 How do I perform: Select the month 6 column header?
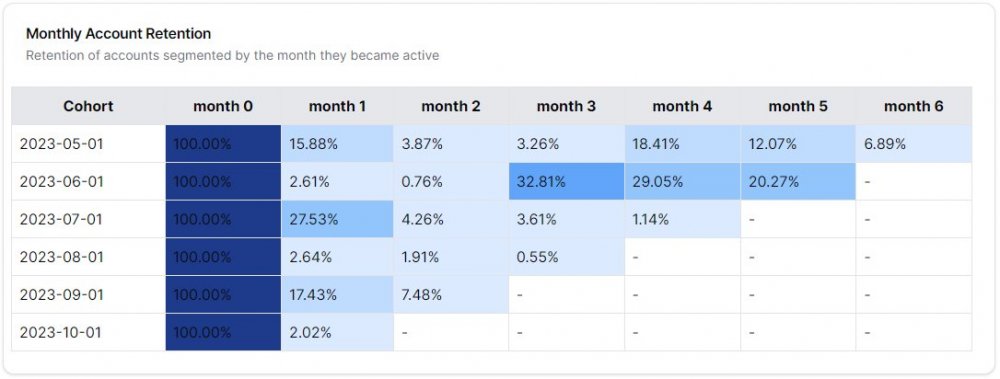pyautogui.click(x=913, y=106)
